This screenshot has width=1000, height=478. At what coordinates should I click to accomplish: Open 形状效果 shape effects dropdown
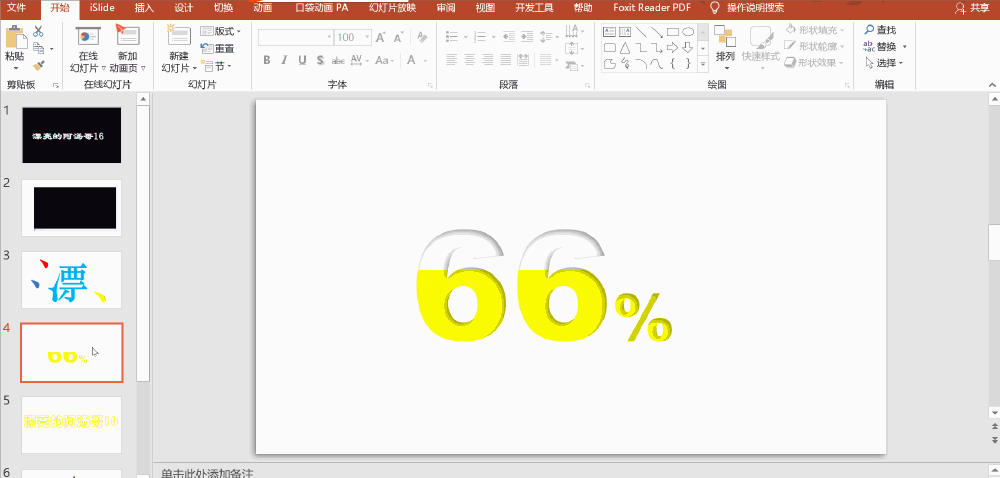pyautogui.click(x=814, y=63)
